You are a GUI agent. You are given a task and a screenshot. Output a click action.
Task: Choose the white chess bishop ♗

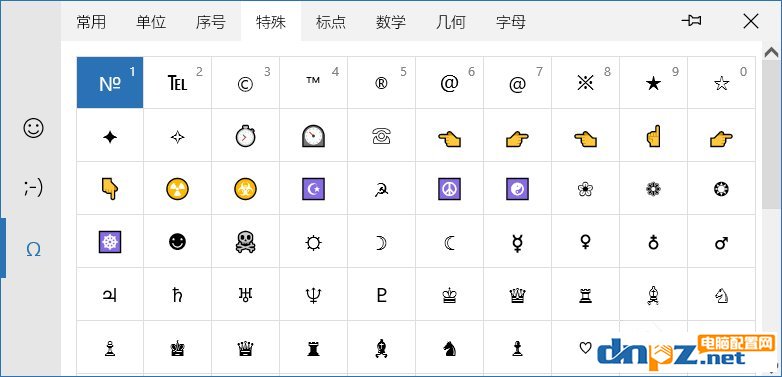(x=653, y=295)
